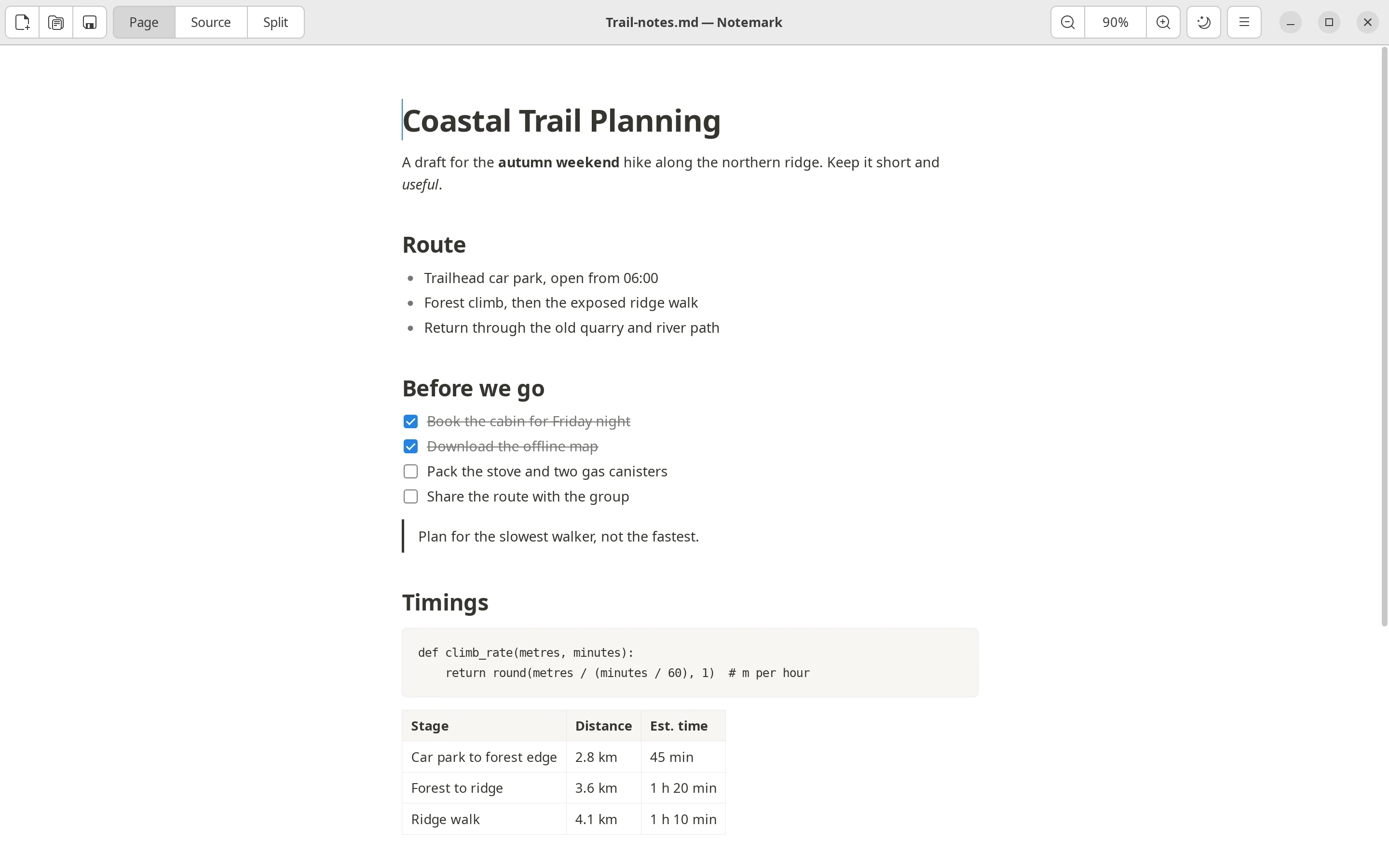This screenshot has width=1389, height=868.
Task: Open the hamburger main menu
Action: [x=1244, y=22]
